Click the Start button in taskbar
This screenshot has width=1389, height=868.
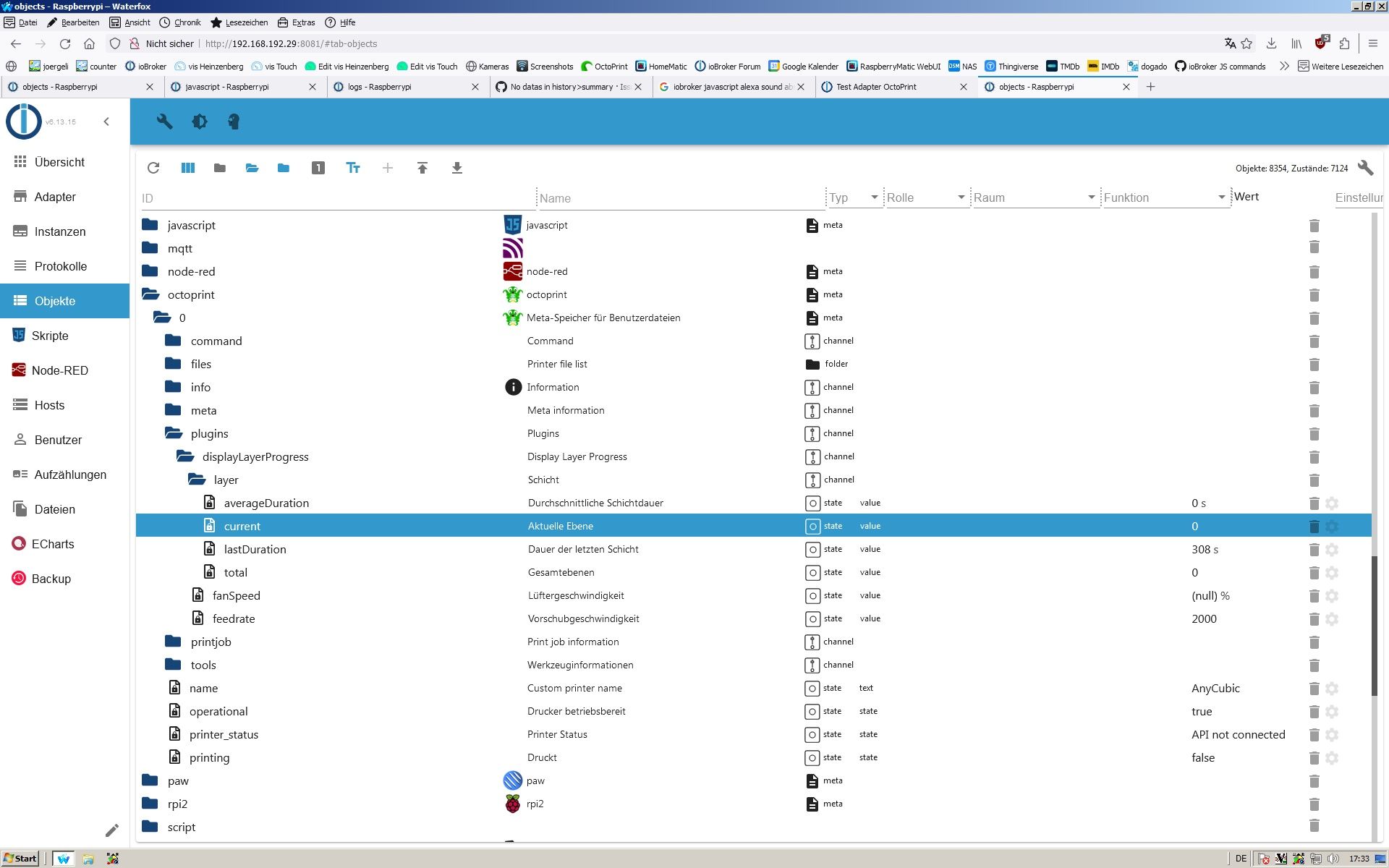tap(20, 859)
